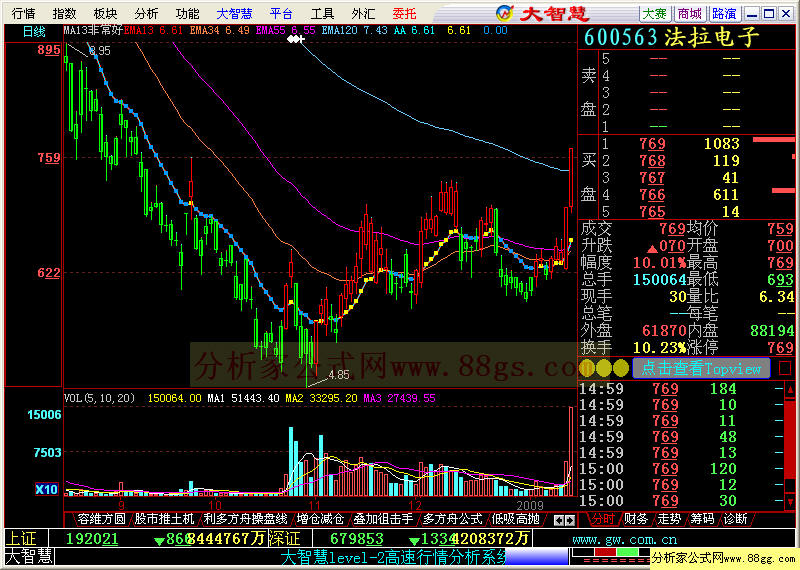The height and width of the screenshot is (570, 800).
Task: Open the 大智慧 menu
Action: 234,14
